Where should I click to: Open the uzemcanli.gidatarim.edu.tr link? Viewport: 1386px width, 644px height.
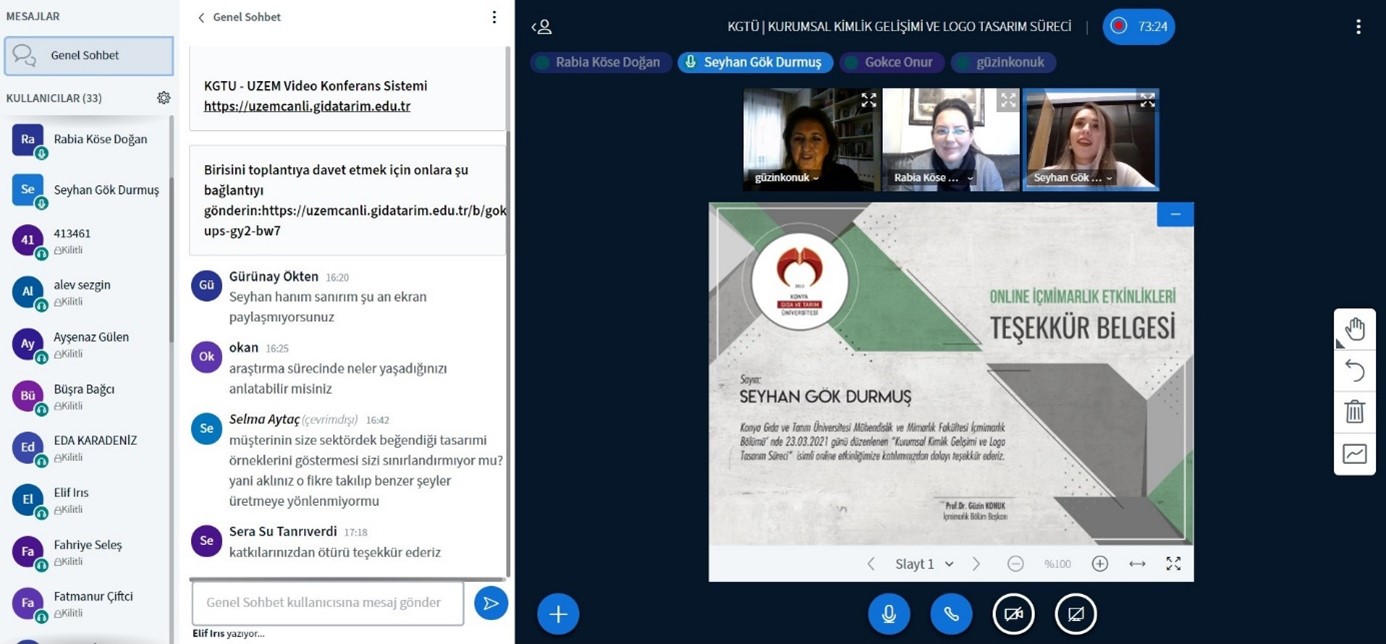point(307,106)
